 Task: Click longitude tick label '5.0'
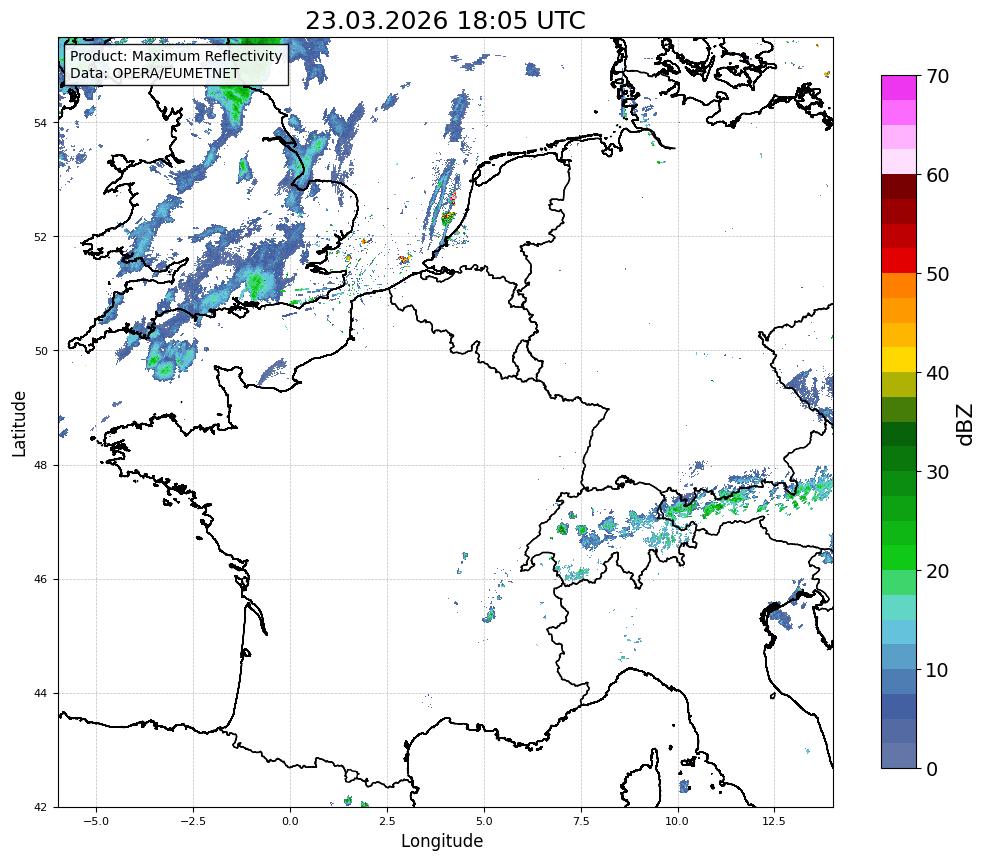pos(484,821)
